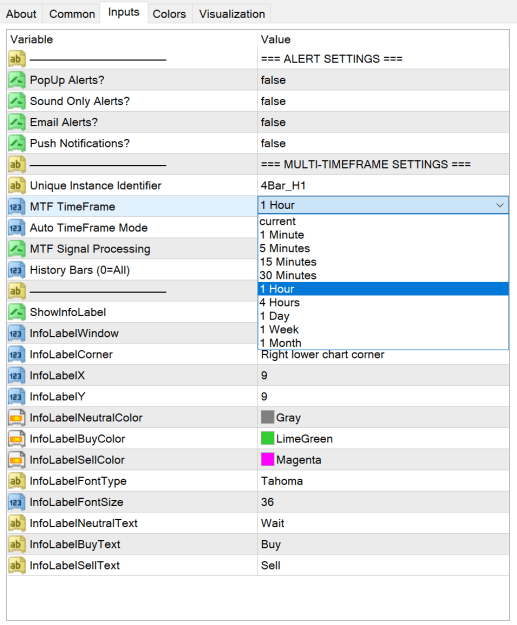Click the History Bars integer icon
The image size is (517, 625).
pos(17,270)
